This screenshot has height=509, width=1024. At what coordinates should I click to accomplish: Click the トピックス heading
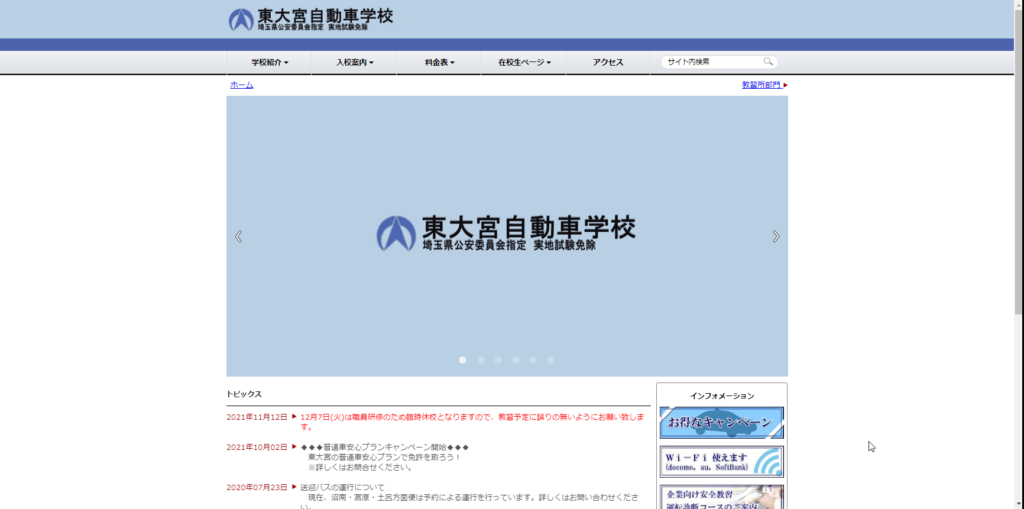(244, 394)
